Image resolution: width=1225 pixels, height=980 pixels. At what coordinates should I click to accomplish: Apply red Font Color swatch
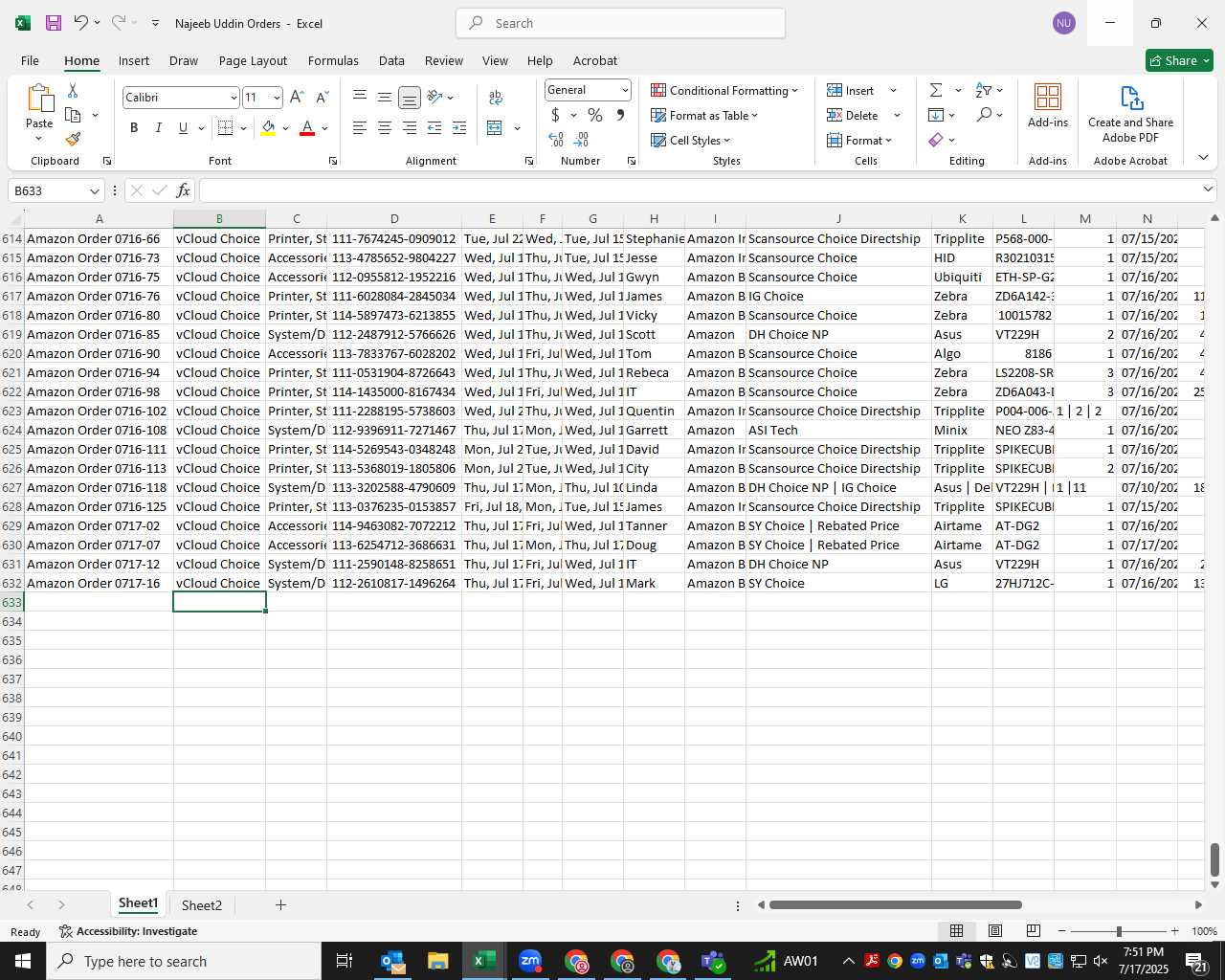coord(307,127)
